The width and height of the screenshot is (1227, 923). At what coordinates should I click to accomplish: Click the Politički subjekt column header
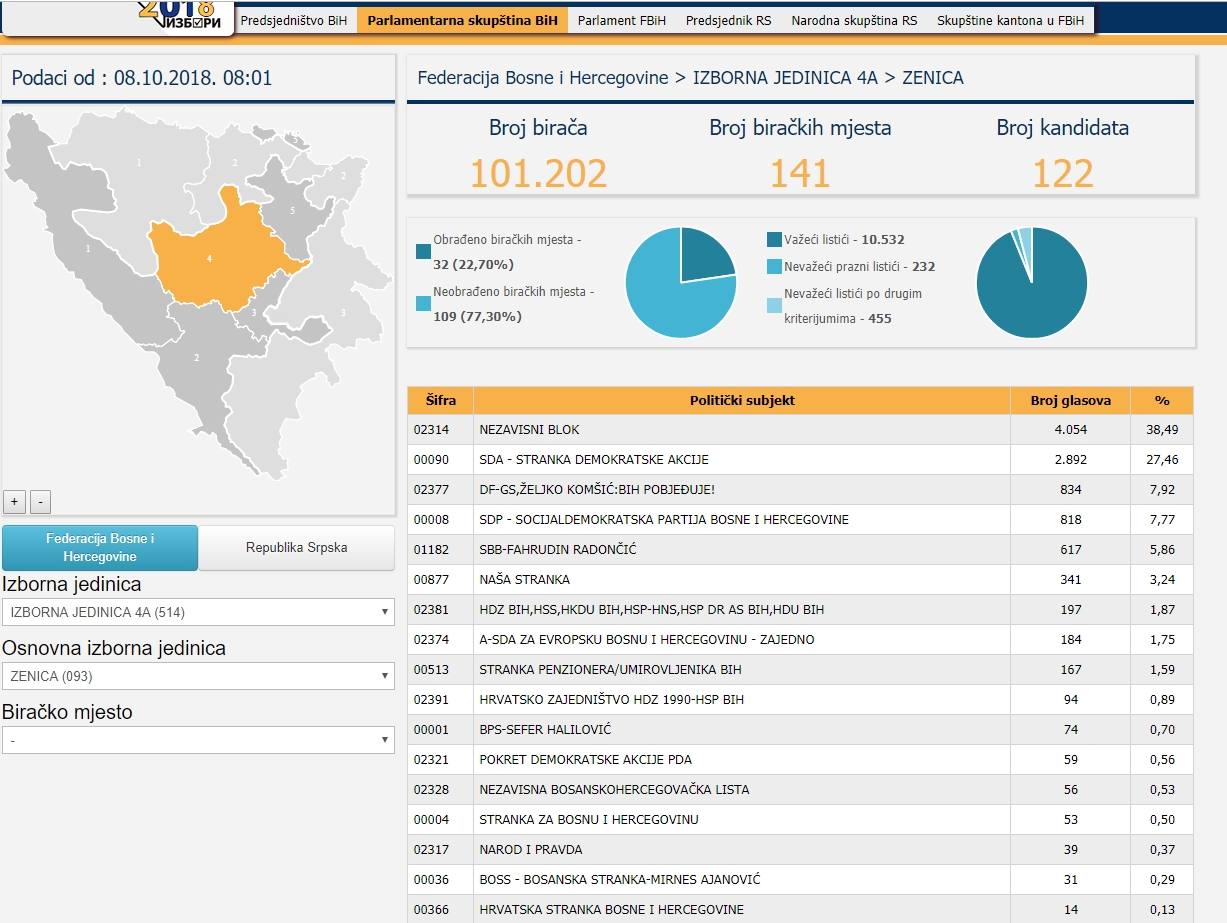(x=742, y=400)
